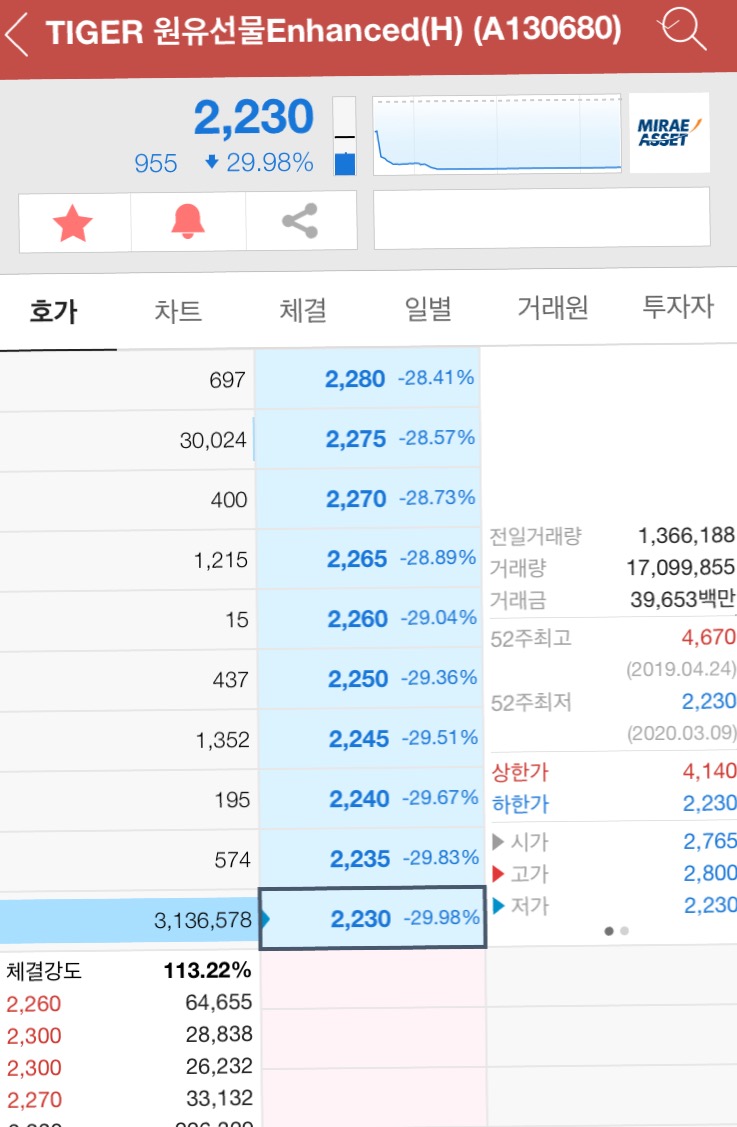
Task: Tap the 955 price change value
Action: (x=155, y=163)
